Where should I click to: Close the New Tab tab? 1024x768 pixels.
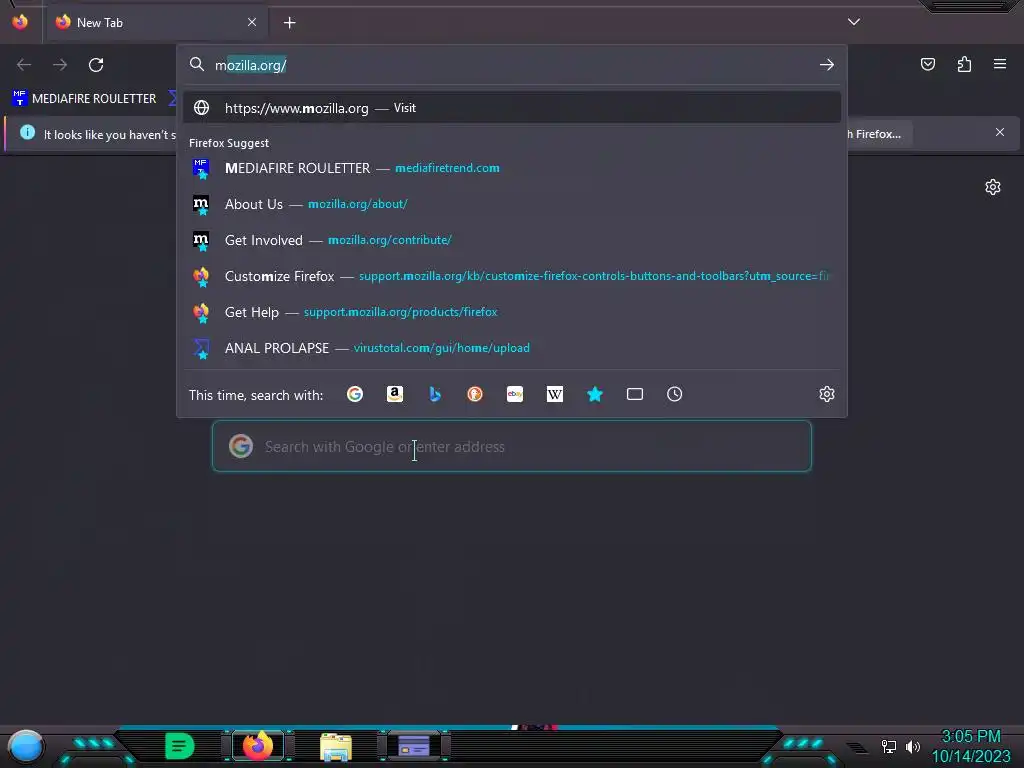[252, 22]
